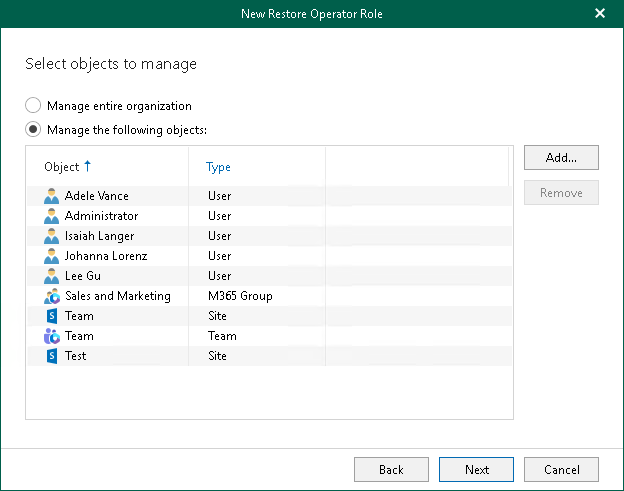The width and height of the screenshot is (624, 491).
Task: Click the Administrator user icon
Action: coord(52,216)
